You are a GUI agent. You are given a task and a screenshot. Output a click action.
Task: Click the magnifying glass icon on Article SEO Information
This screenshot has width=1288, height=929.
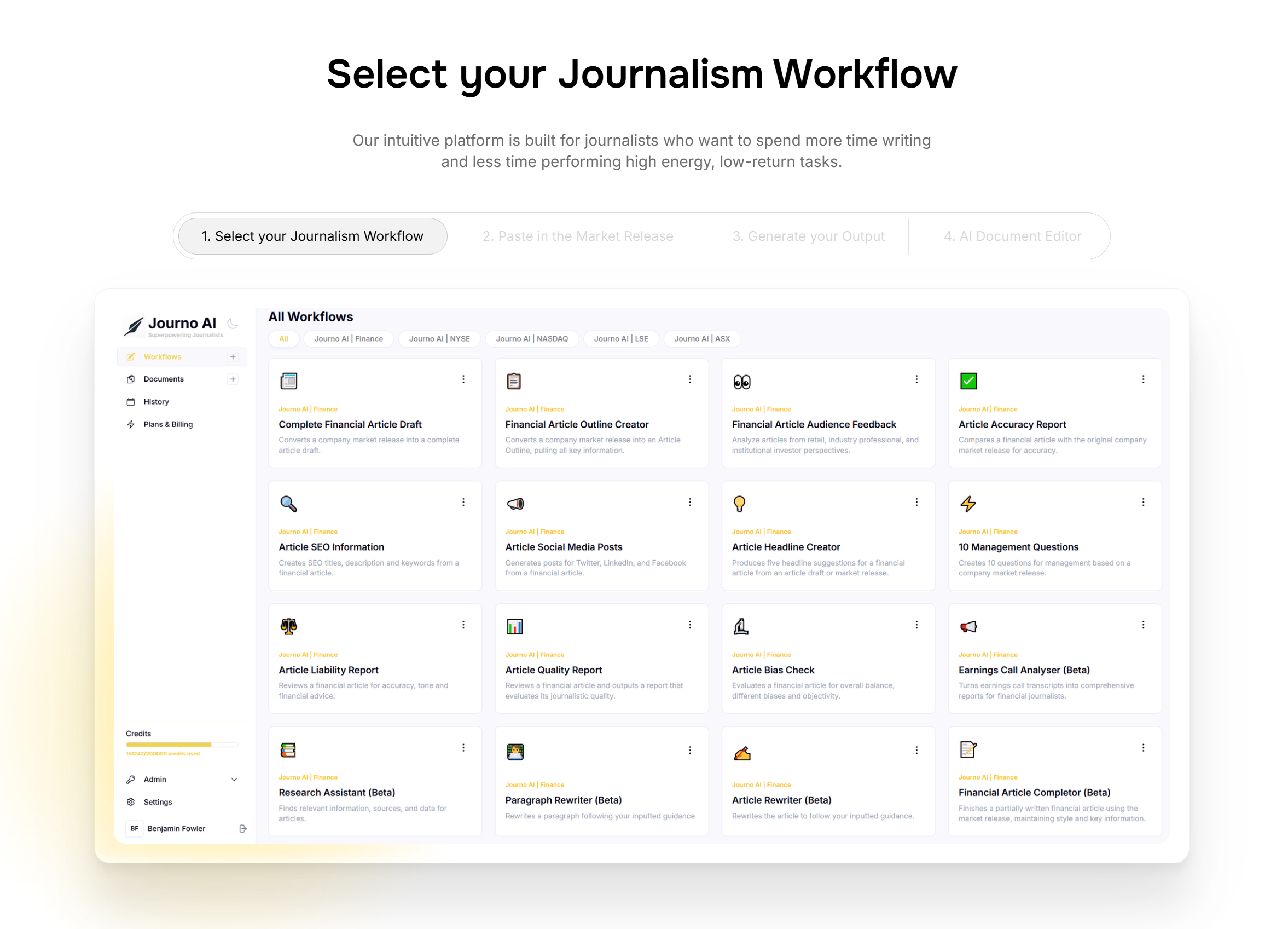click(x=288, y=504)
